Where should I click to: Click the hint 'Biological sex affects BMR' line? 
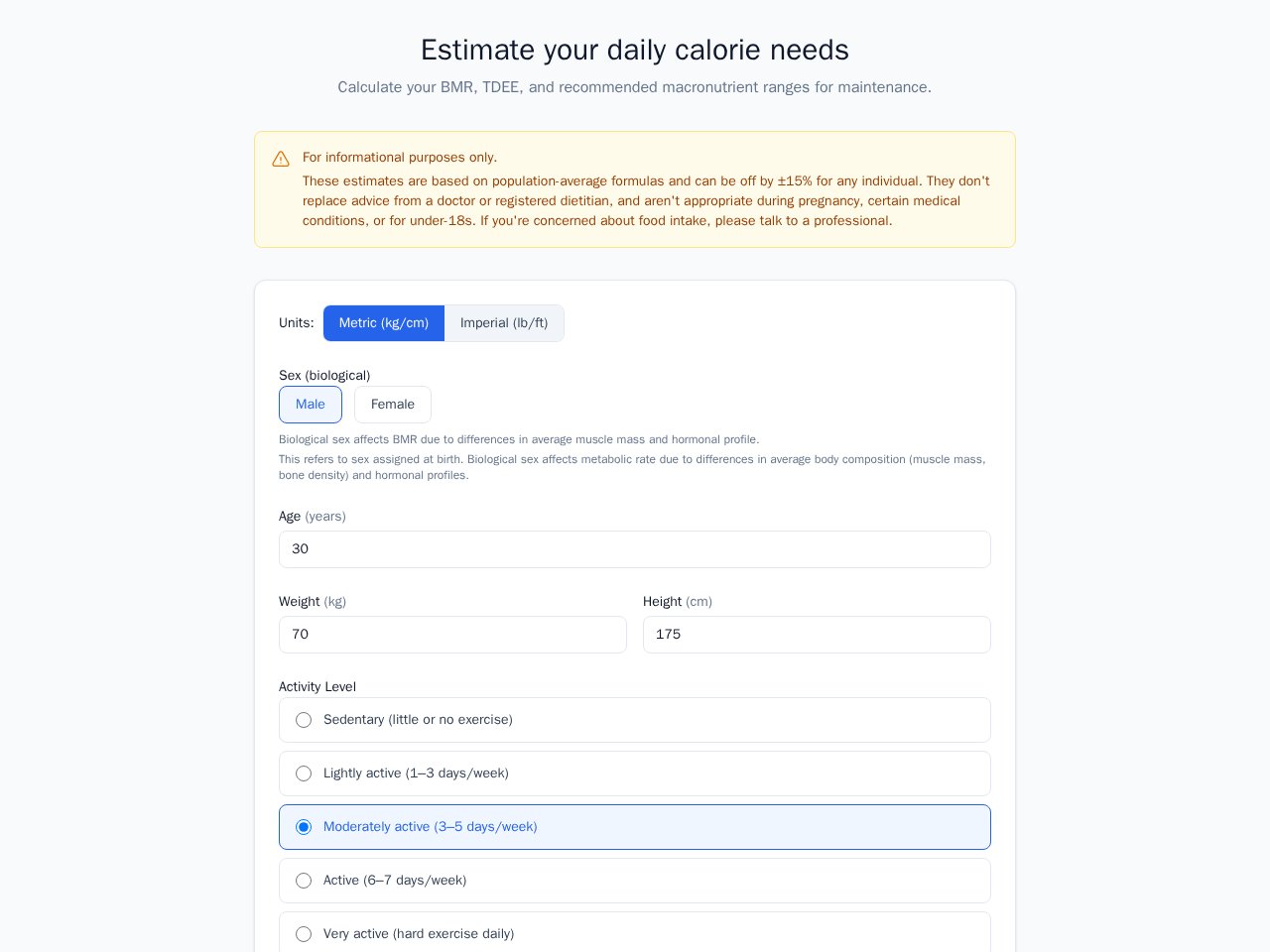click(519, 439)
